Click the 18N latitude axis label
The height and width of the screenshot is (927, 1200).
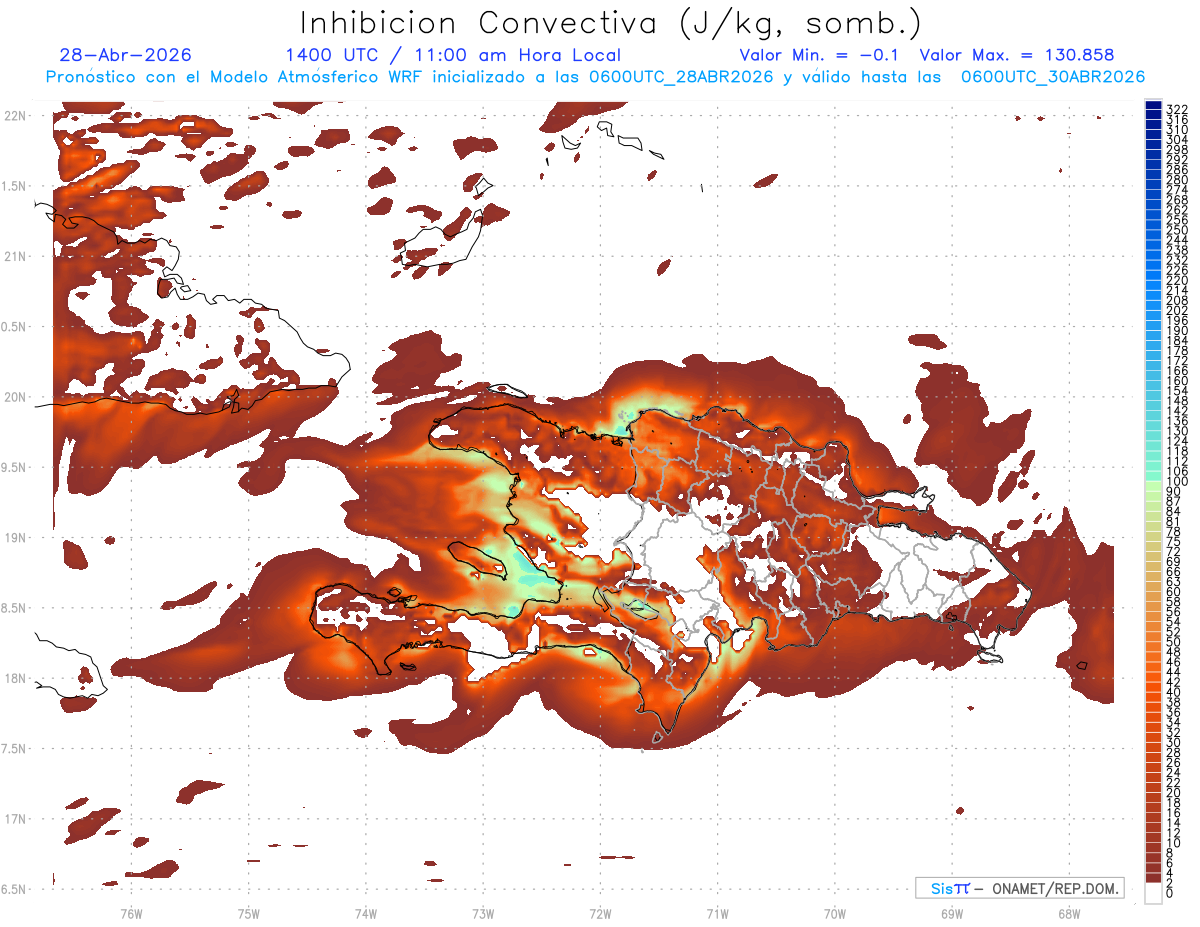(x=14, y=678)
